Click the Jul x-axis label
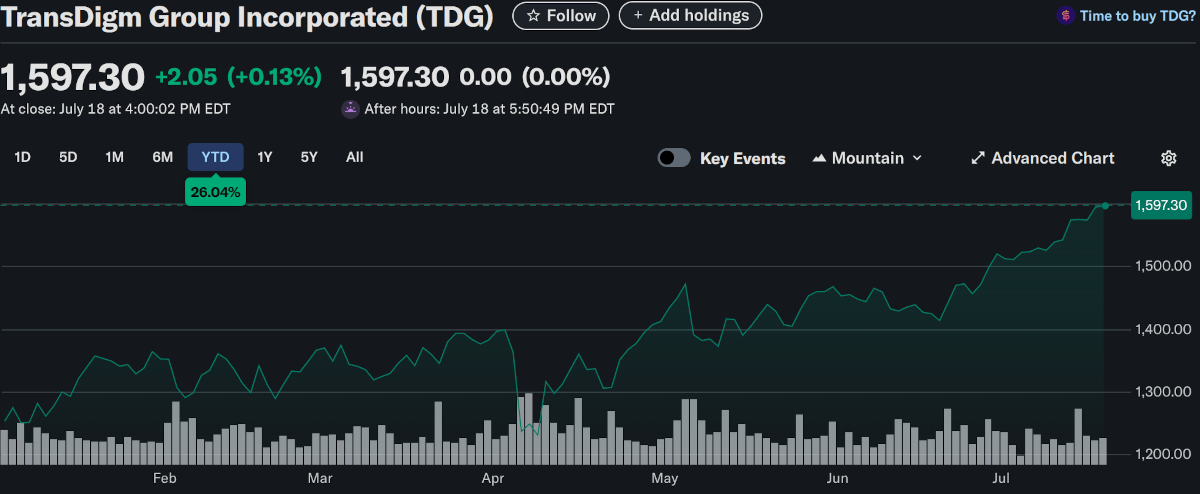This screenshot has height=494, width=1200. (x=1000, y=479)
